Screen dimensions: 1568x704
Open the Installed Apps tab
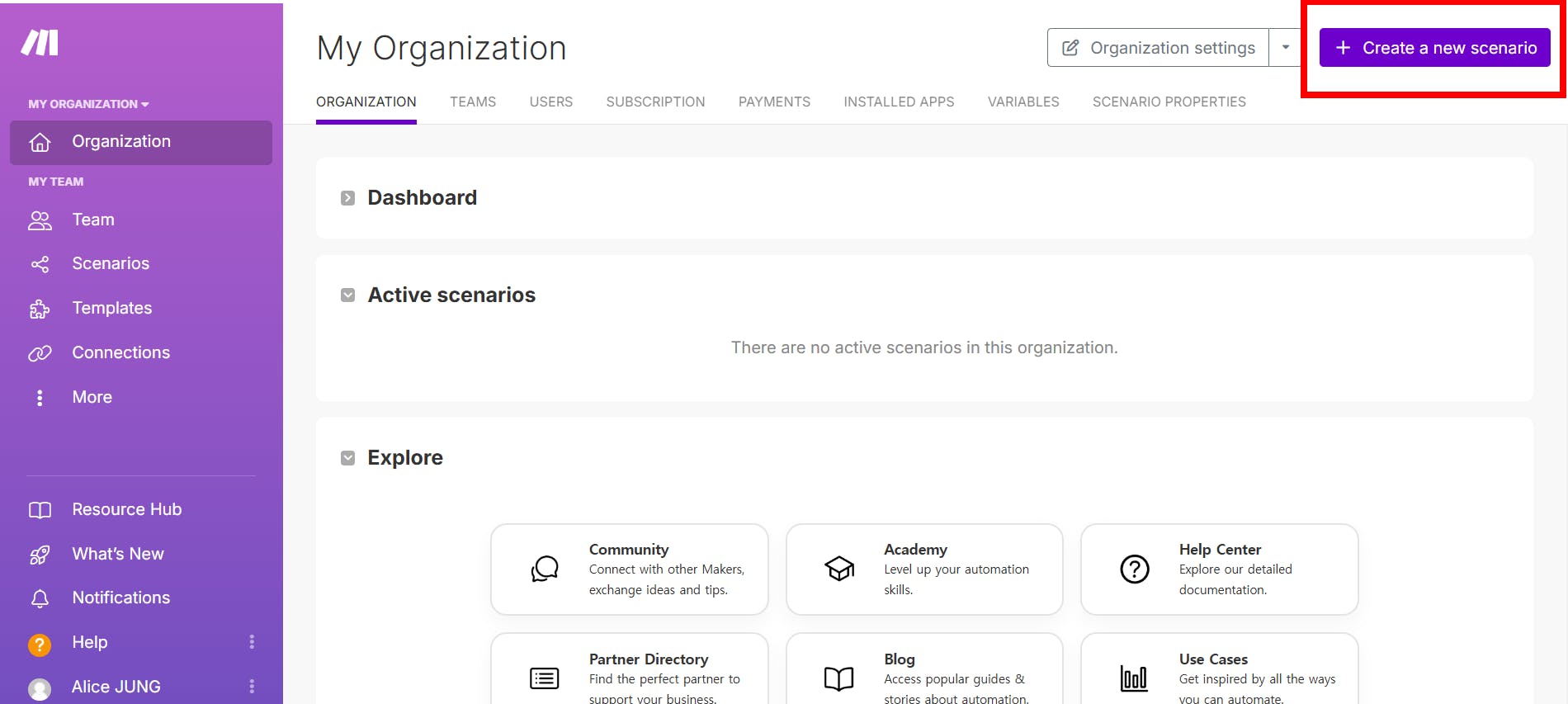pos(899,102)
